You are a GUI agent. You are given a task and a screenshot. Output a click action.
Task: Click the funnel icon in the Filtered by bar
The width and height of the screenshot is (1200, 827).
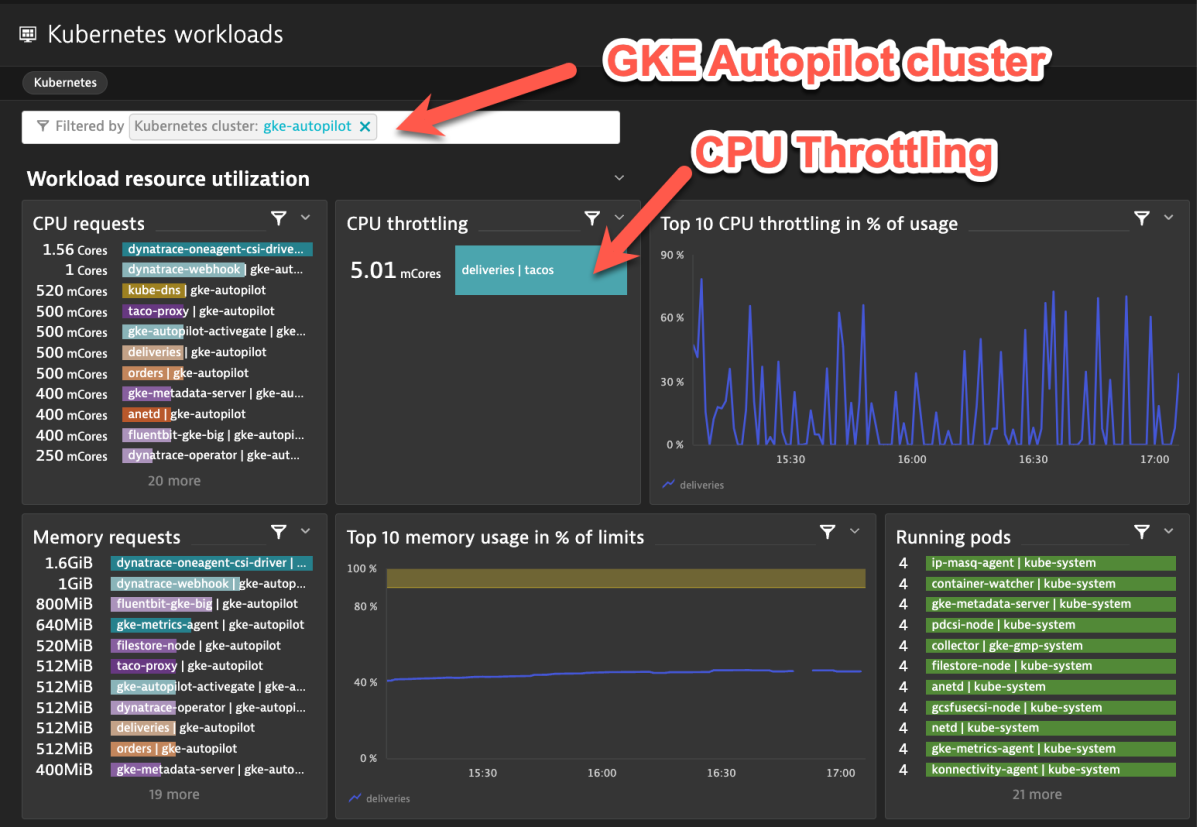[x=43, y=126]
